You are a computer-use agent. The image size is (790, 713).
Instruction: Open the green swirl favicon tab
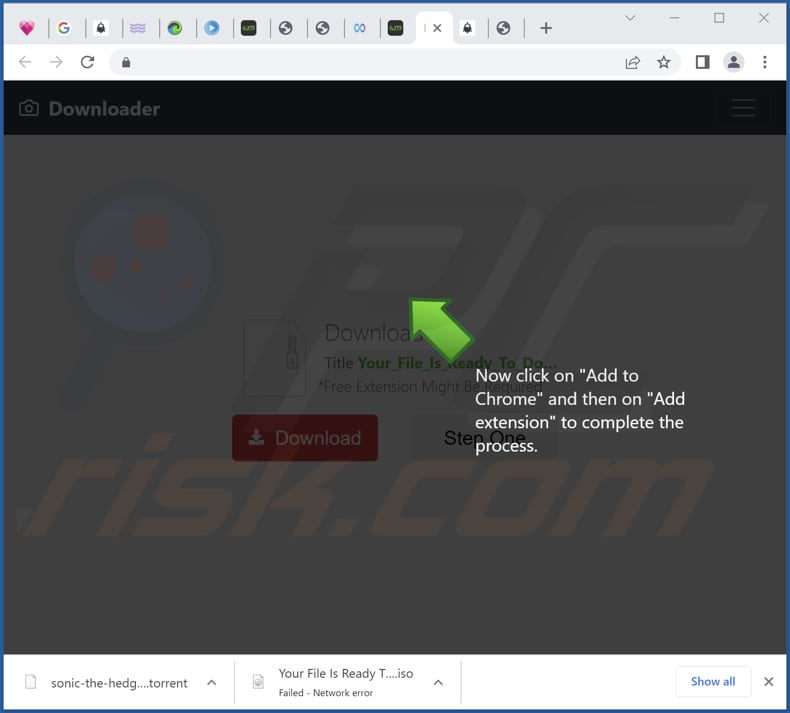[175, 28]
